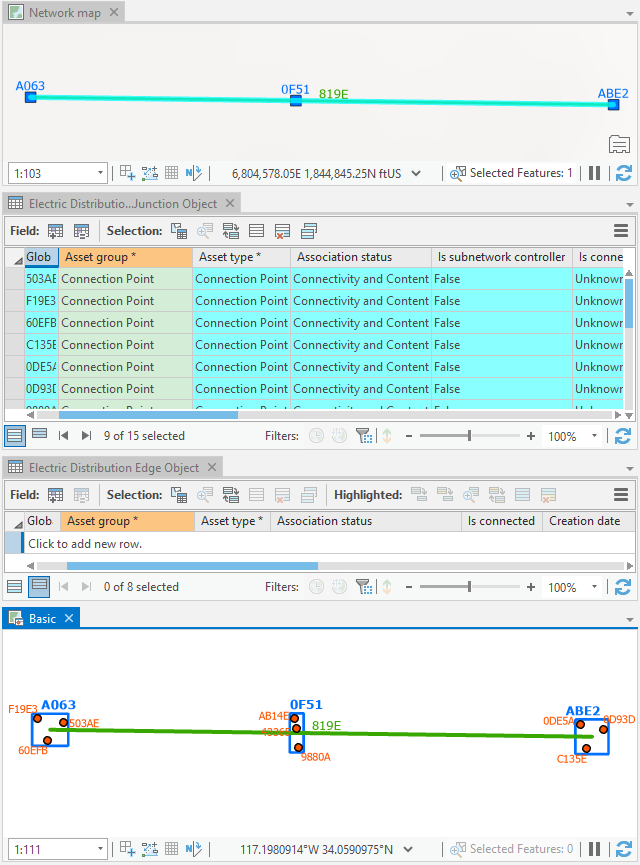
Task: Click Select By Attributes in Junction table
Action: point(179,231)
